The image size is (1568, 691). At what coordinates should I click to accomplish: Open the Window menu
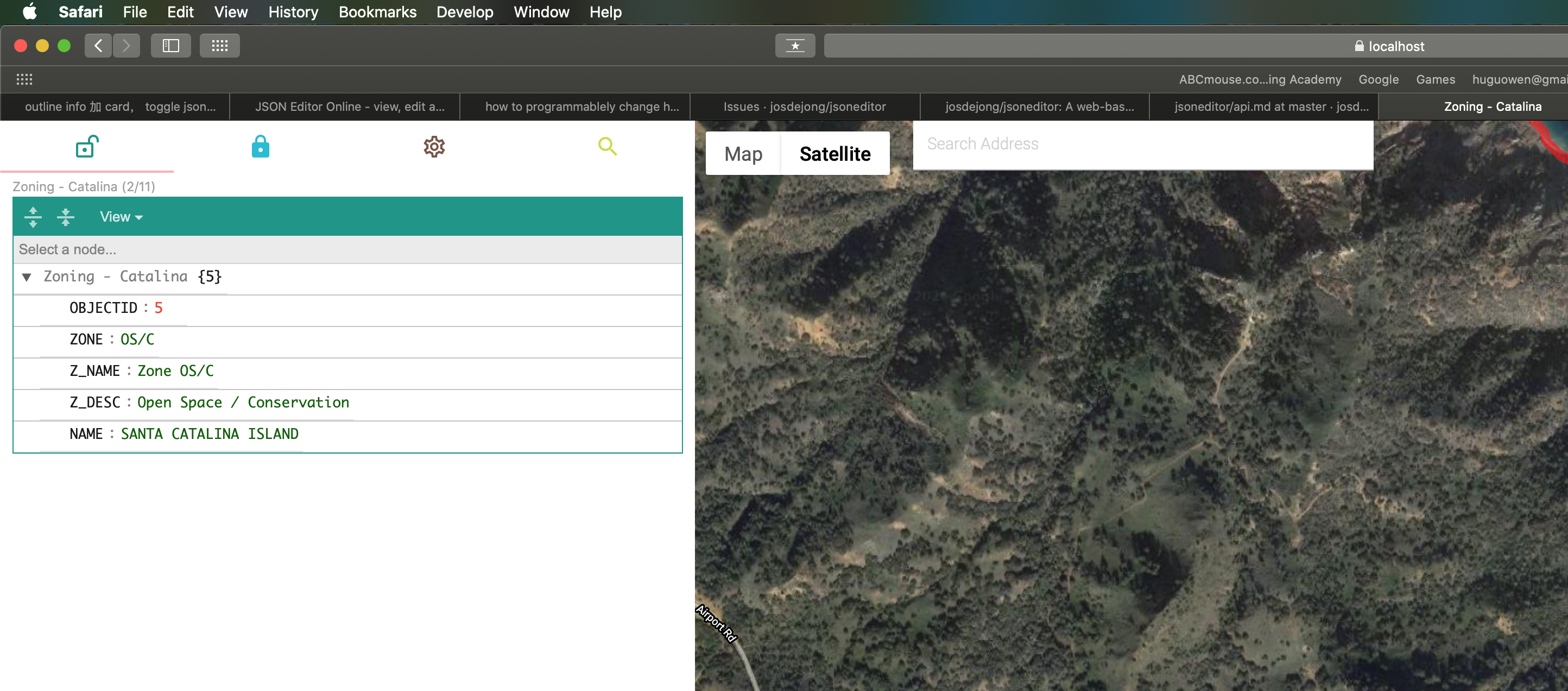pyautogui.click(x=541, y=11)
